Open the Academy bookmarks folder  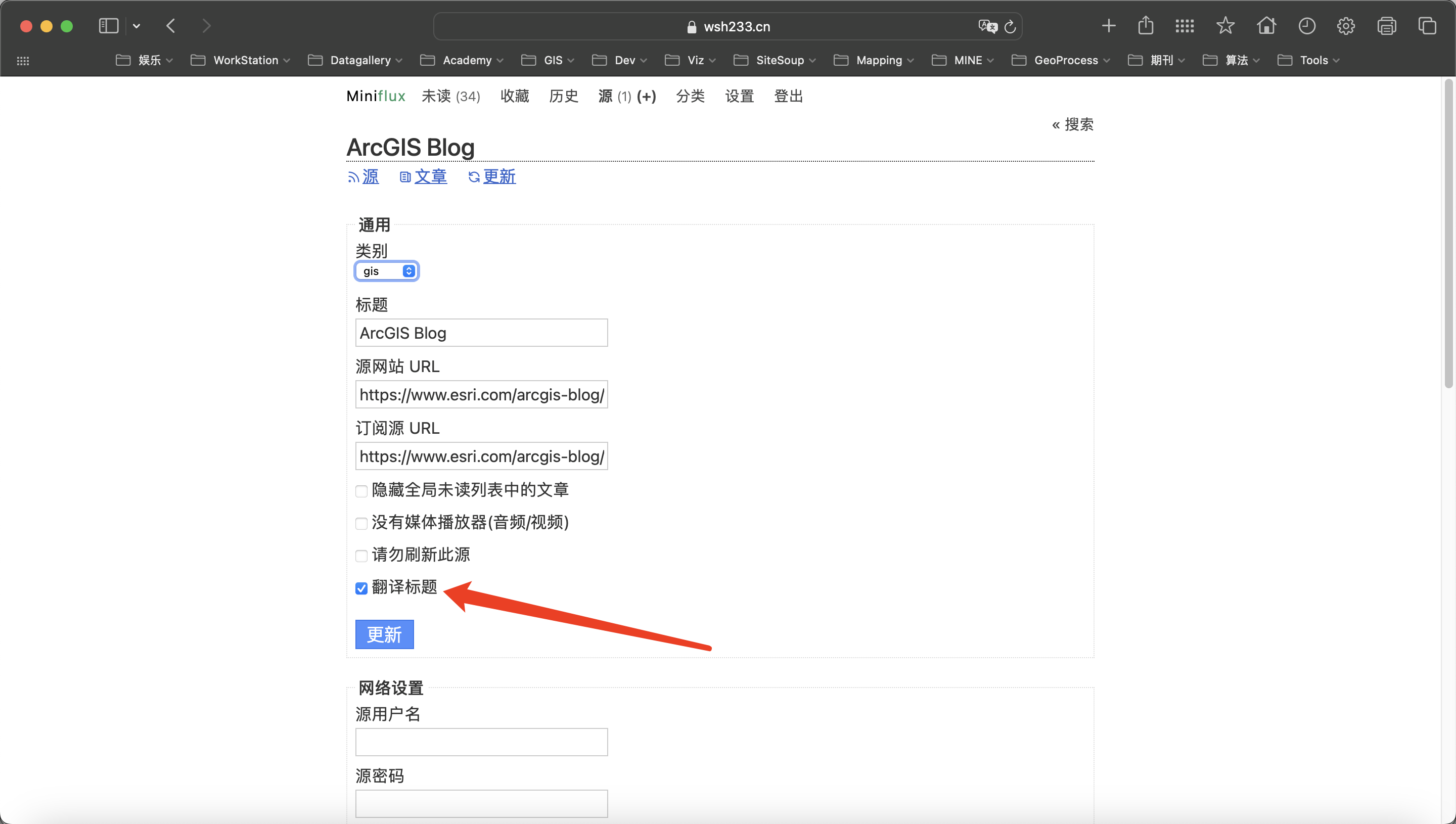click(462, 60)
